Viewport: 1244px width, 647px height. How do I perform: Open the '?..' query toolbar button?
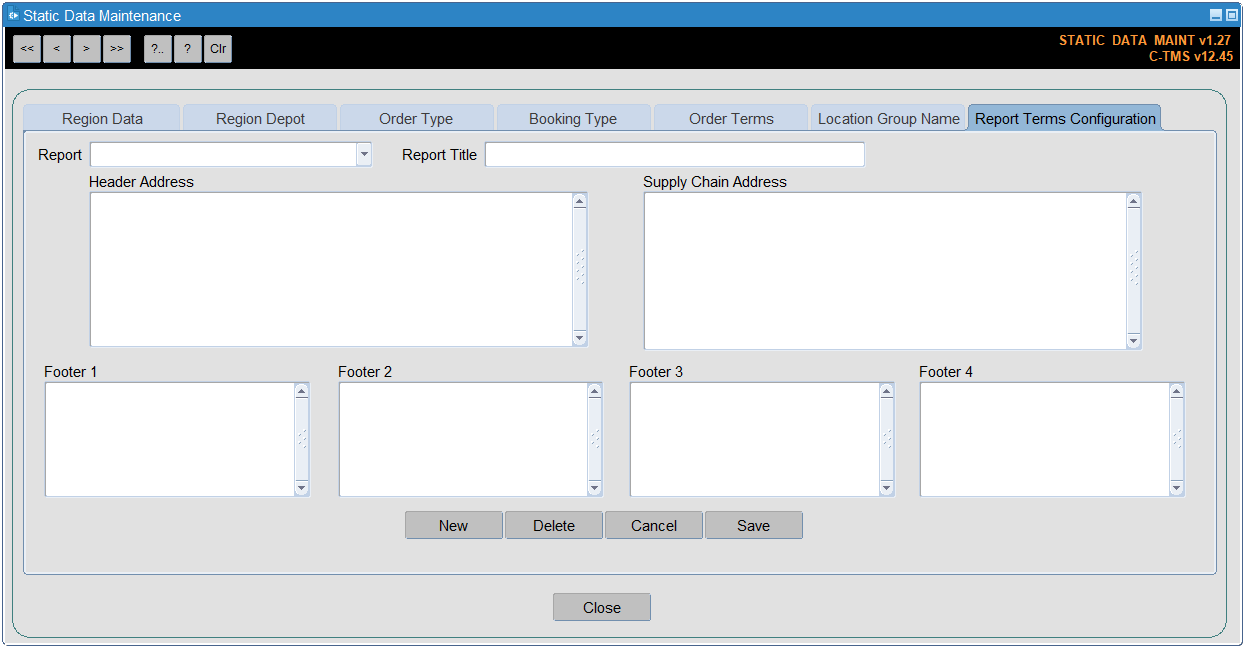pos(158,49)
